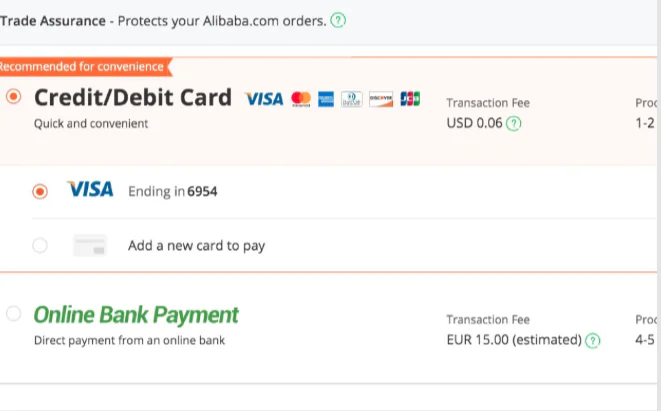Click the American Express logo icon
The height and width of the screenshot is (411, 661).
coord(326,98)
